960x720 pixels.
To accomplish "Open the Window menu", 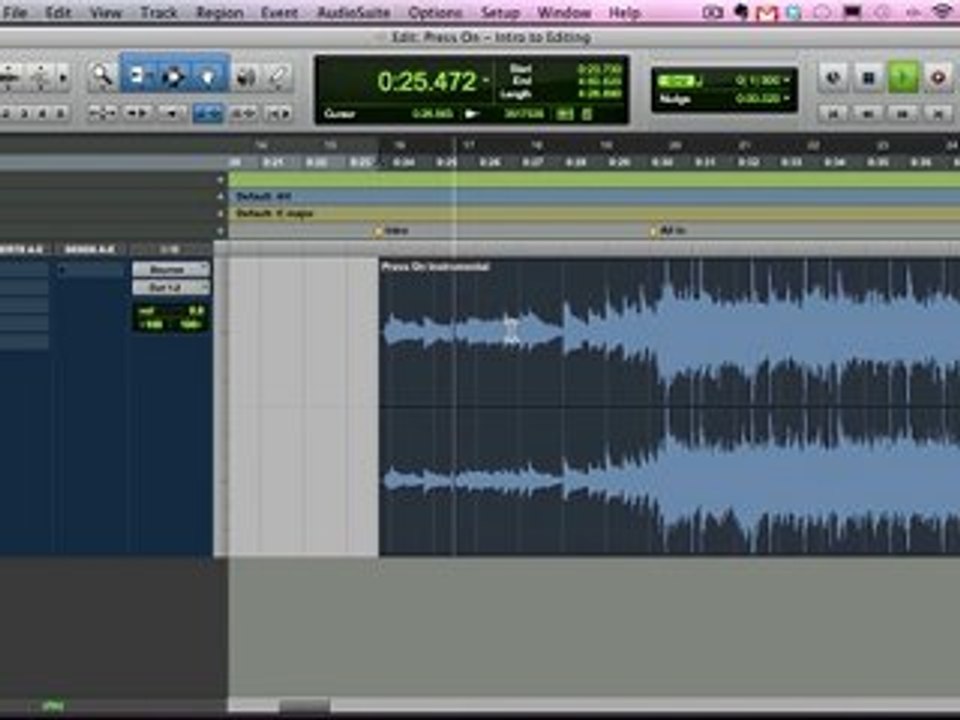I will coord(563,12).
